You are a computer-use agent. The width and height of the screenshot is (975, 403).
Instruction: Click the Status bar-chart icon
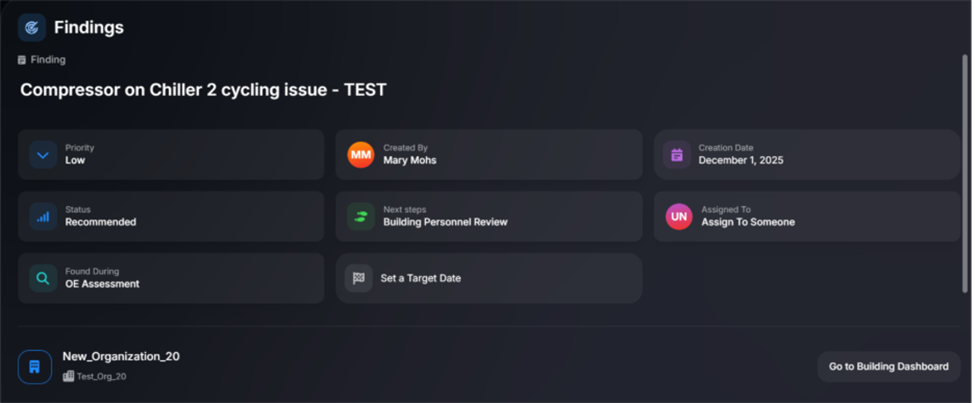pos(43,216)
